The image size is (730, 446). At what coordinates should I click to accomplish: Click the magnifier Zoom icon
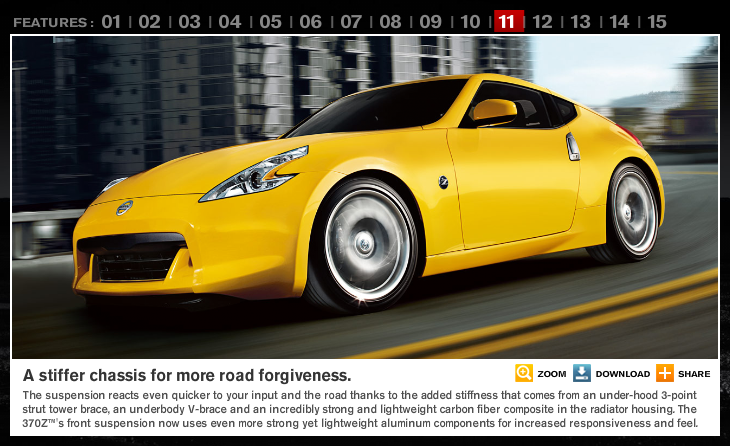[524, 373]
